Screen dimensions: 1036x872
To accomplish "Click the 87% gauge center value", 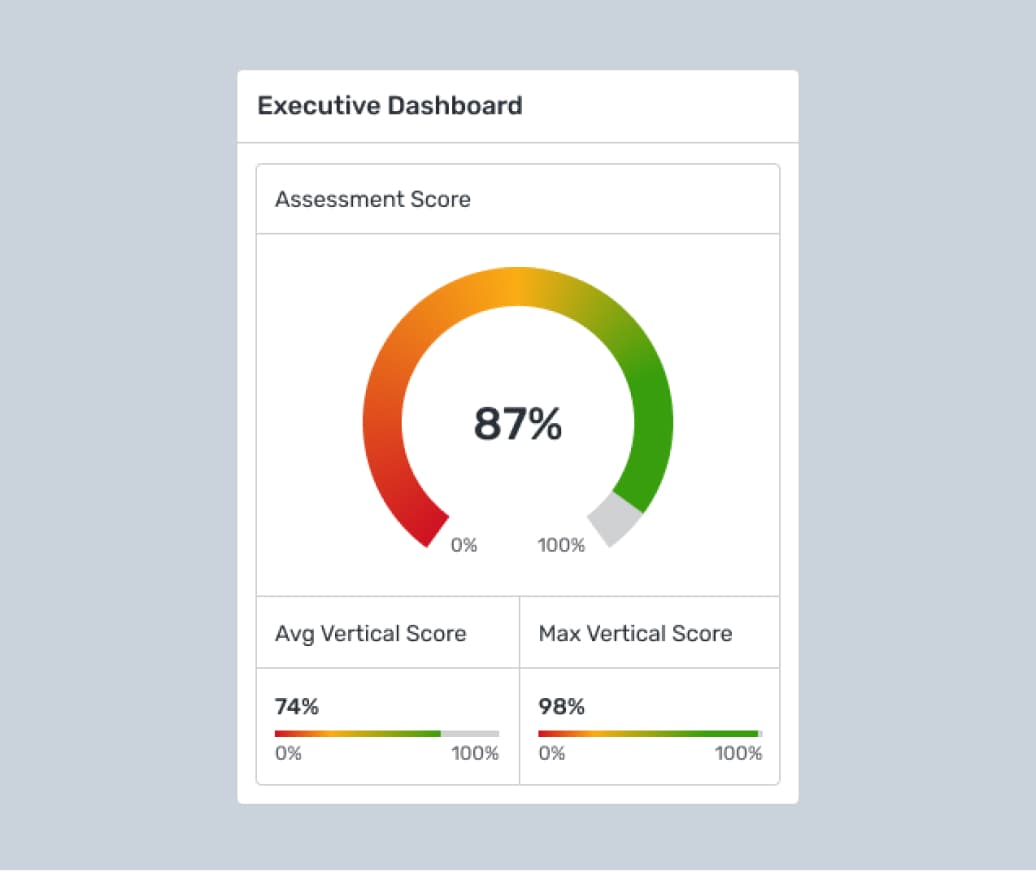I will click(x=518, y=424).
